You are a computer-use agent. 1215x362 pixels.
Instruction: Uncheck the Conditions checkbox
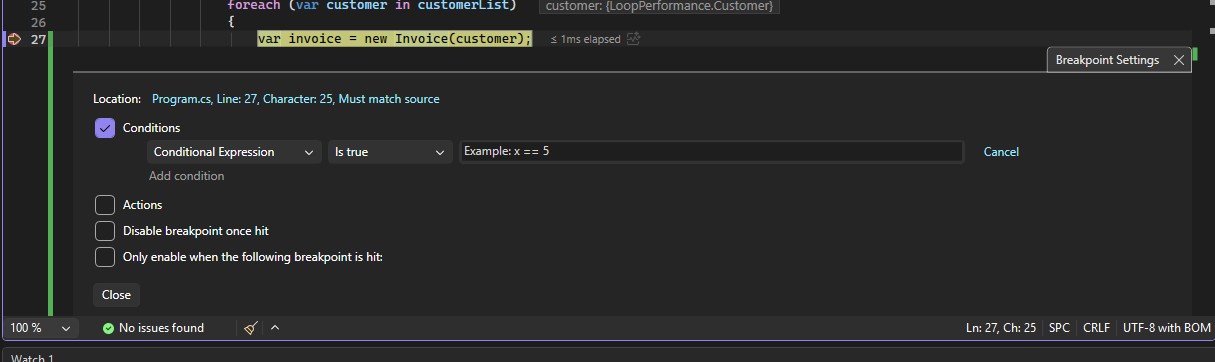coord(105,128)
